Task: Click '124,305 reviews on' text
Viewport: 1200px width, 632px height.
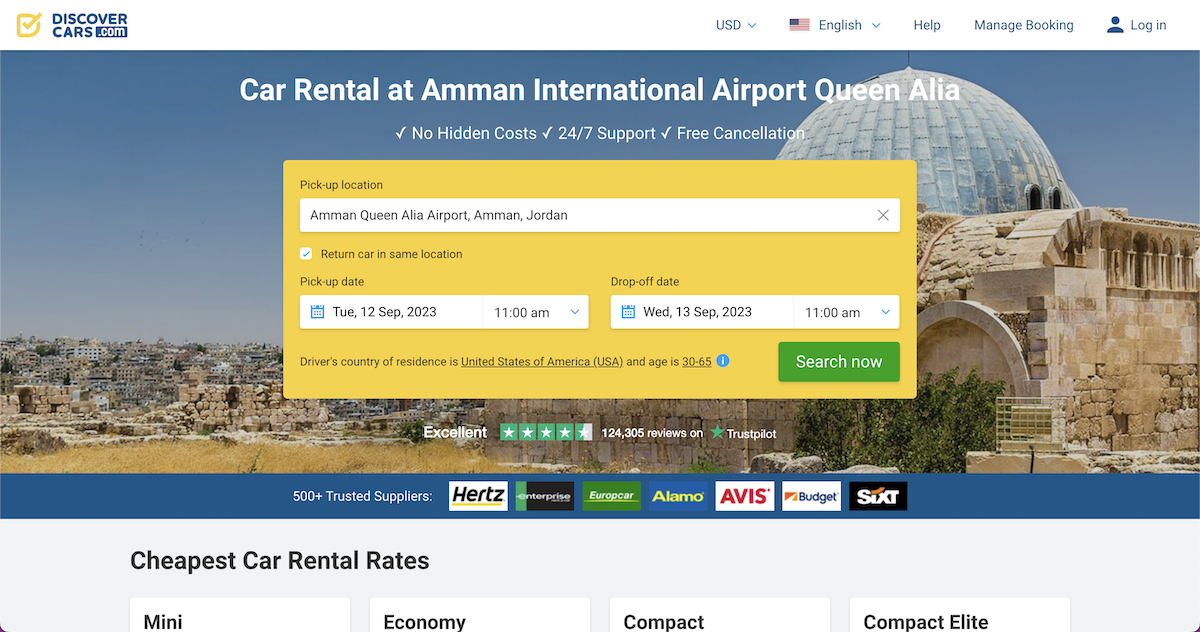Action: (652, 433)
